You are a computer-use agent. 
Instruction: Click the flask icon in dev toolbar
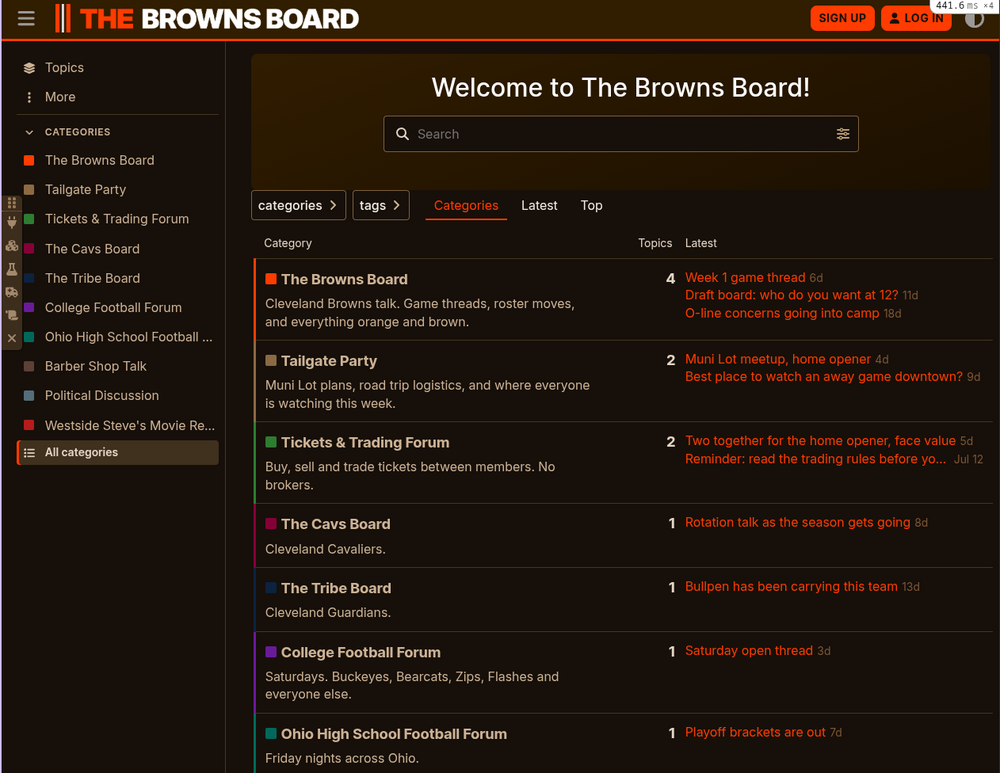click(x=11, y=269)
